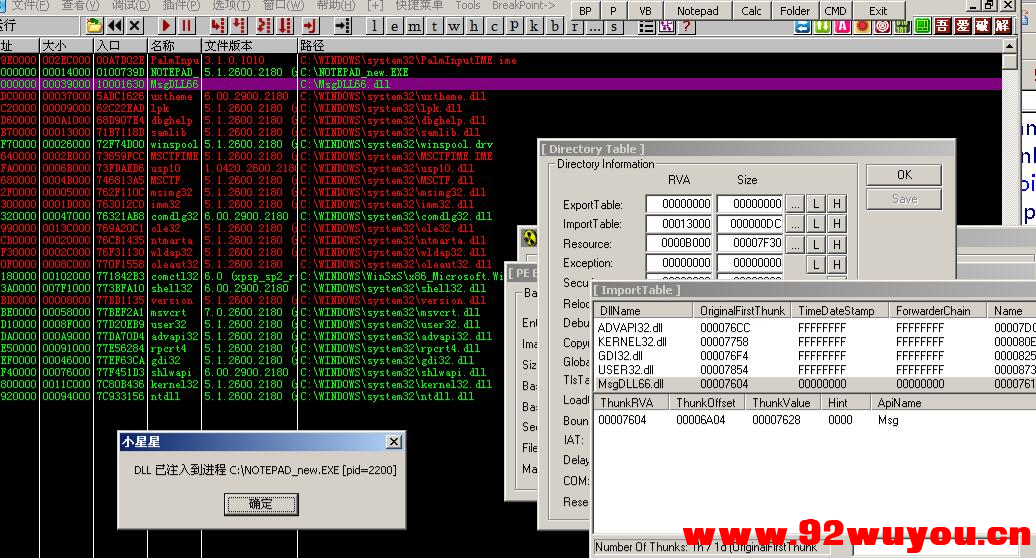Click the ImportTable RVA input field
The width and height of the screenshot is (1036, 558).
pos(678,224)
